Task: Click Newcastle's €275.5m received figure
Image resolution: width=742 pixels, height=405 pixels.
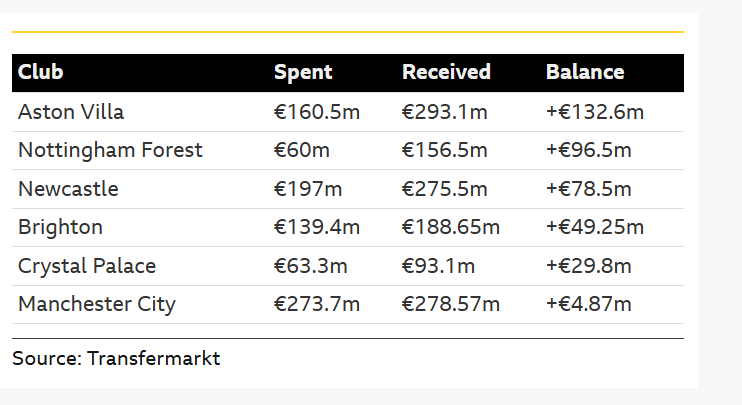Action: click(444, 189)
